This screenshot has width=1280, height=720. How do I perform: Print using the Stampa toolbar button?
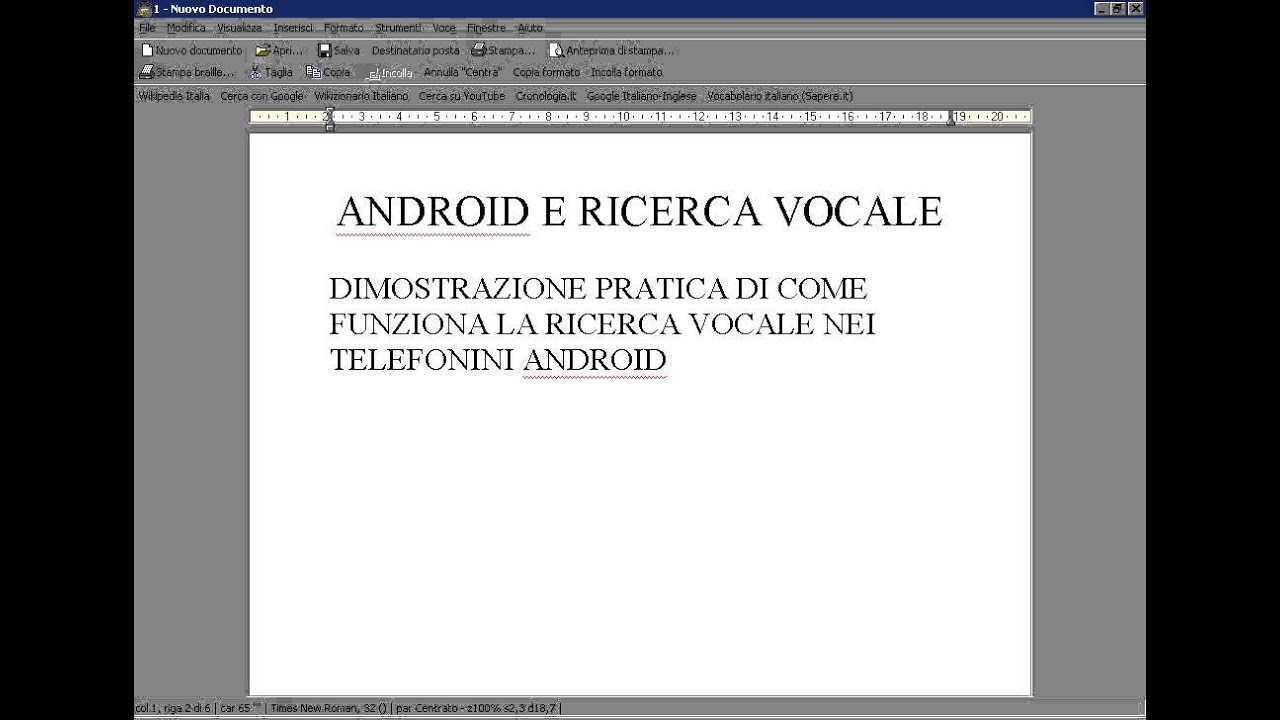pyautogui.click(x=503, y=50)
